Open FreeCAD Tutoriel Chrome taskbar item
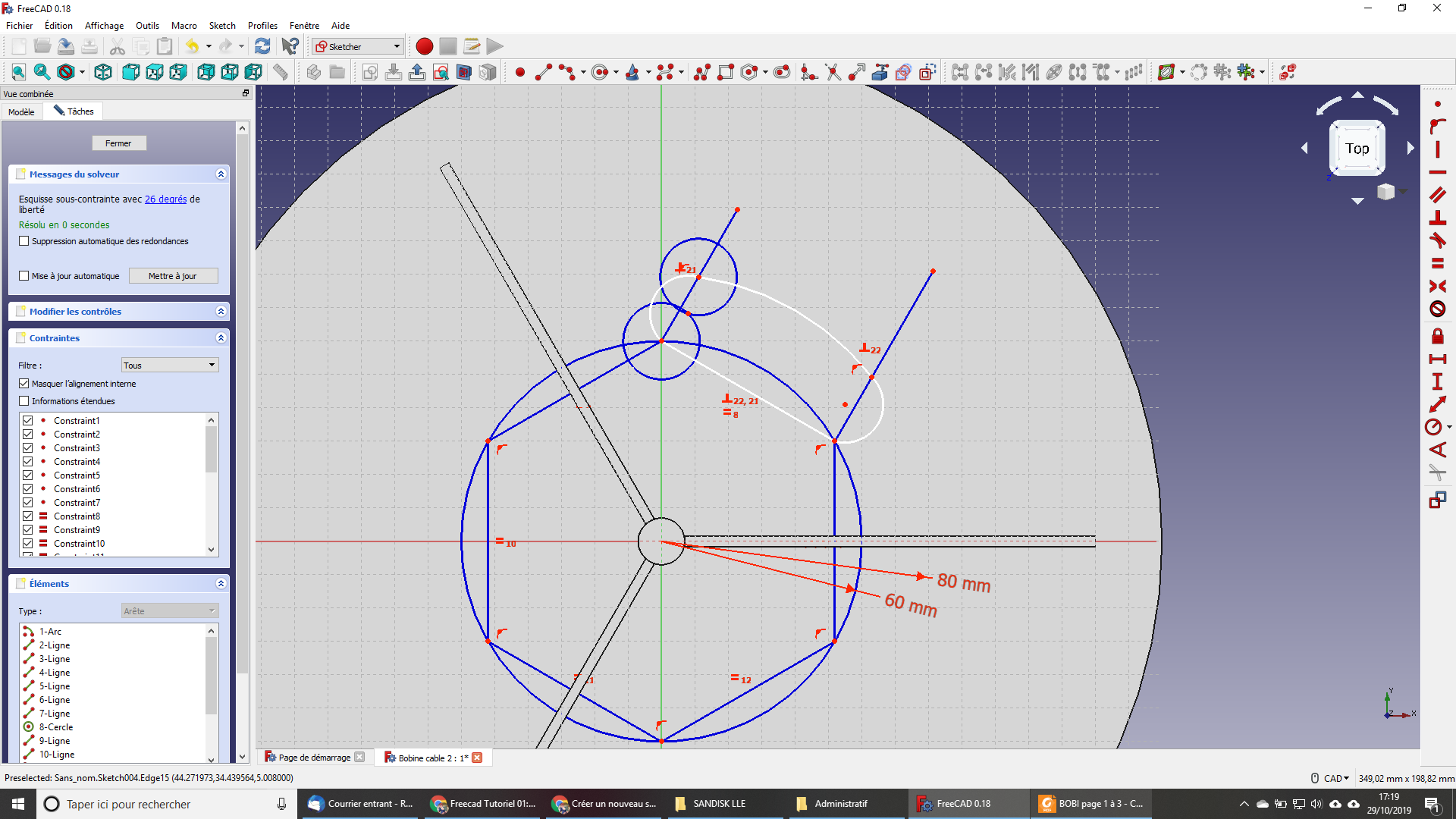The image size is (1456, 819). (484, 804)
